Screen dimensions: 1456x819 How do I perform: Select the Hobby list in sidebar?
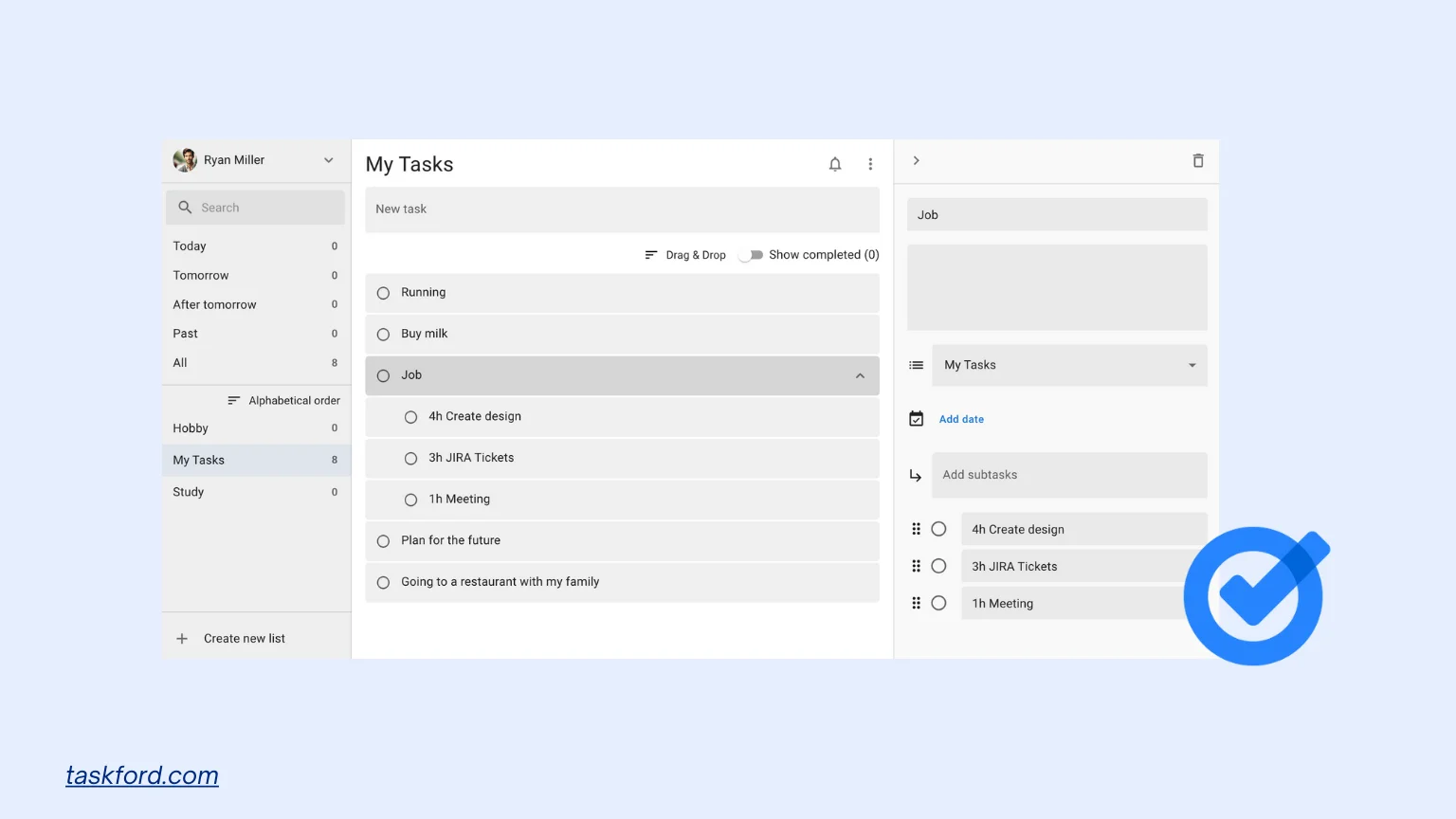pyautogui.click(x=191, y=428)
